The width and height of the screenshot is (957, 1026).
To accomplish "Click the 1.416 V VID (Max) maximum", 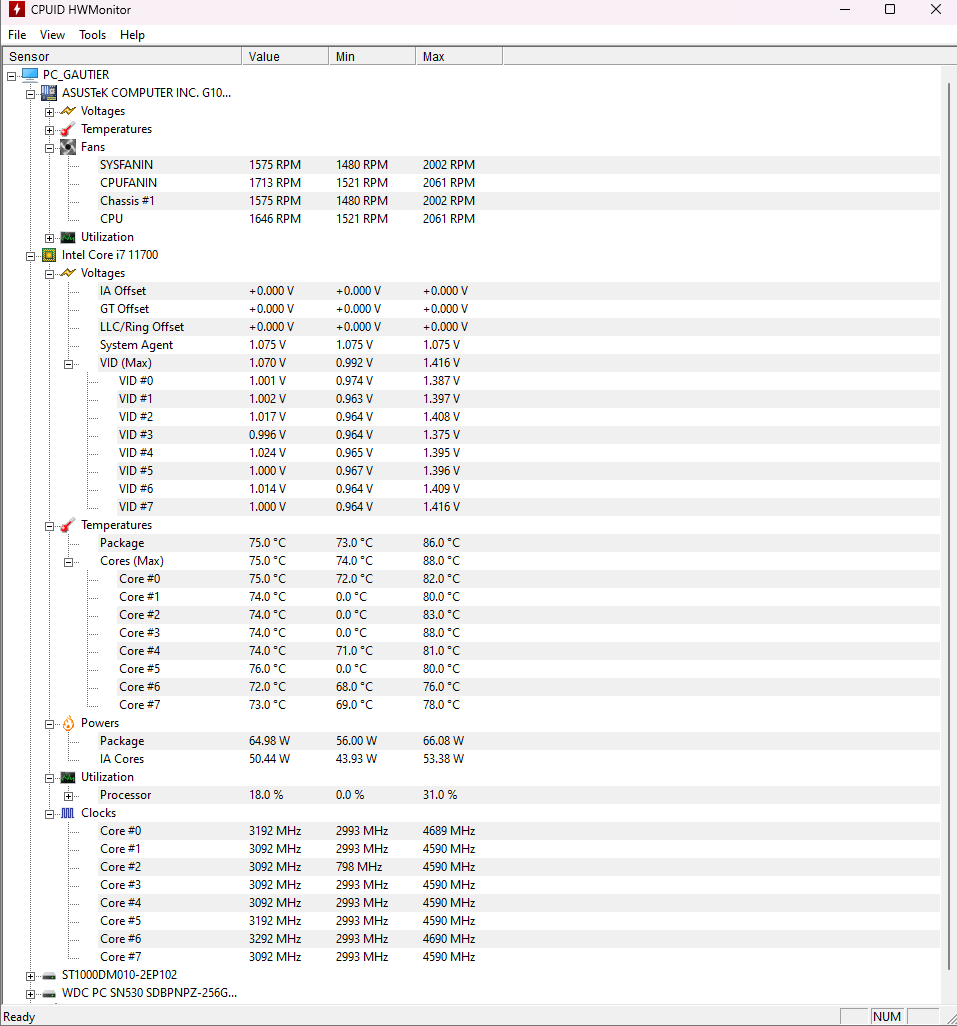I will click(441, 363).
